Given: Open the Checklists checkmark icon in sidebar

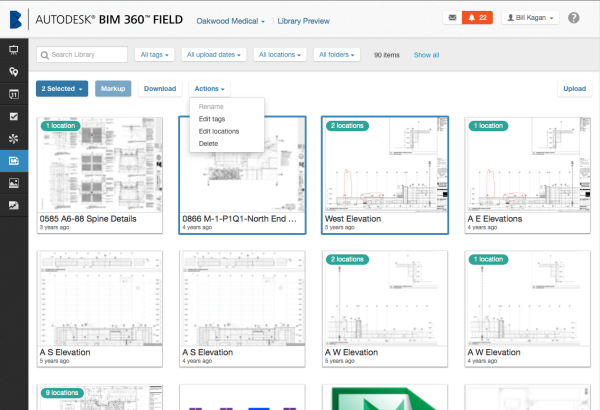Looking at the screenshot, I should [14, 116].
